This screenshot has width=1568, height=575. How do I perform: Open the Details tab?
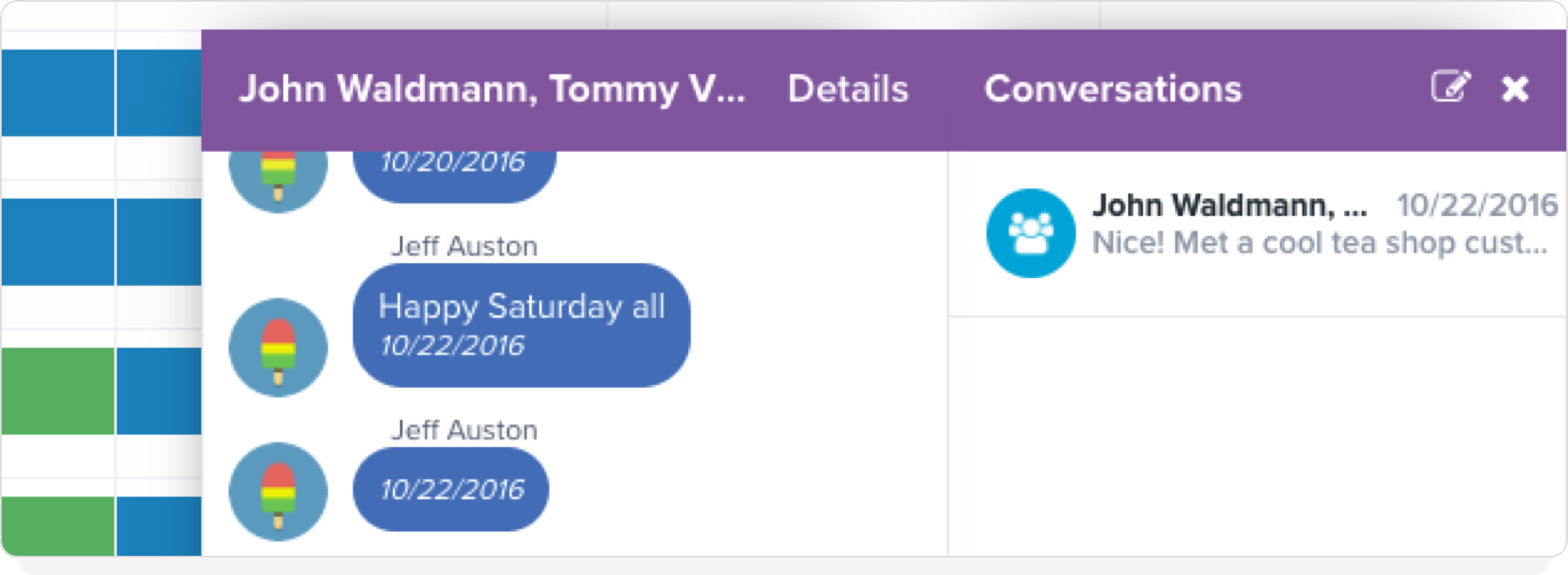pos(848,89)
